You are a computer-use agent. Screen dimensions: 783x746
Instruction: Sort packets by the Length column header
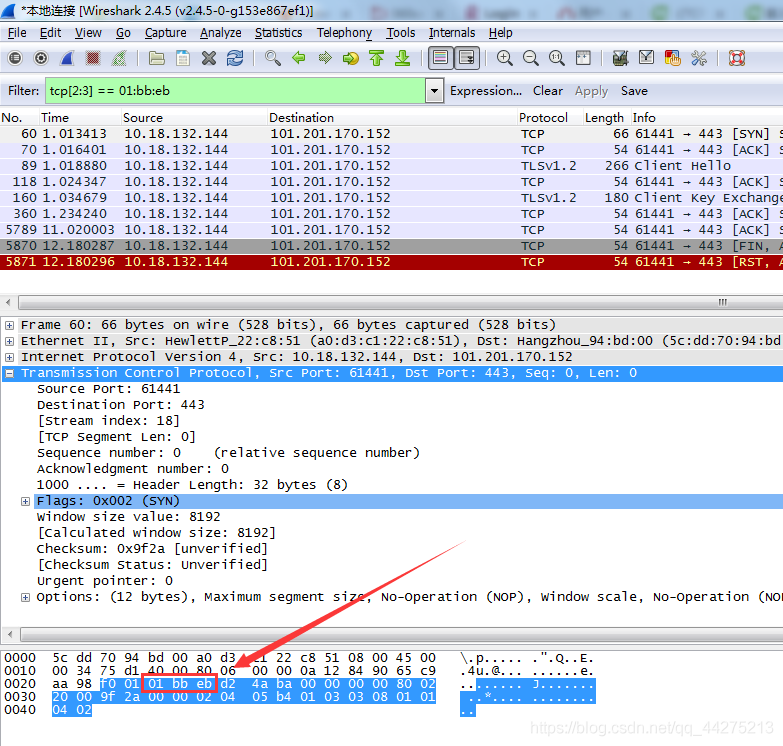606,118
